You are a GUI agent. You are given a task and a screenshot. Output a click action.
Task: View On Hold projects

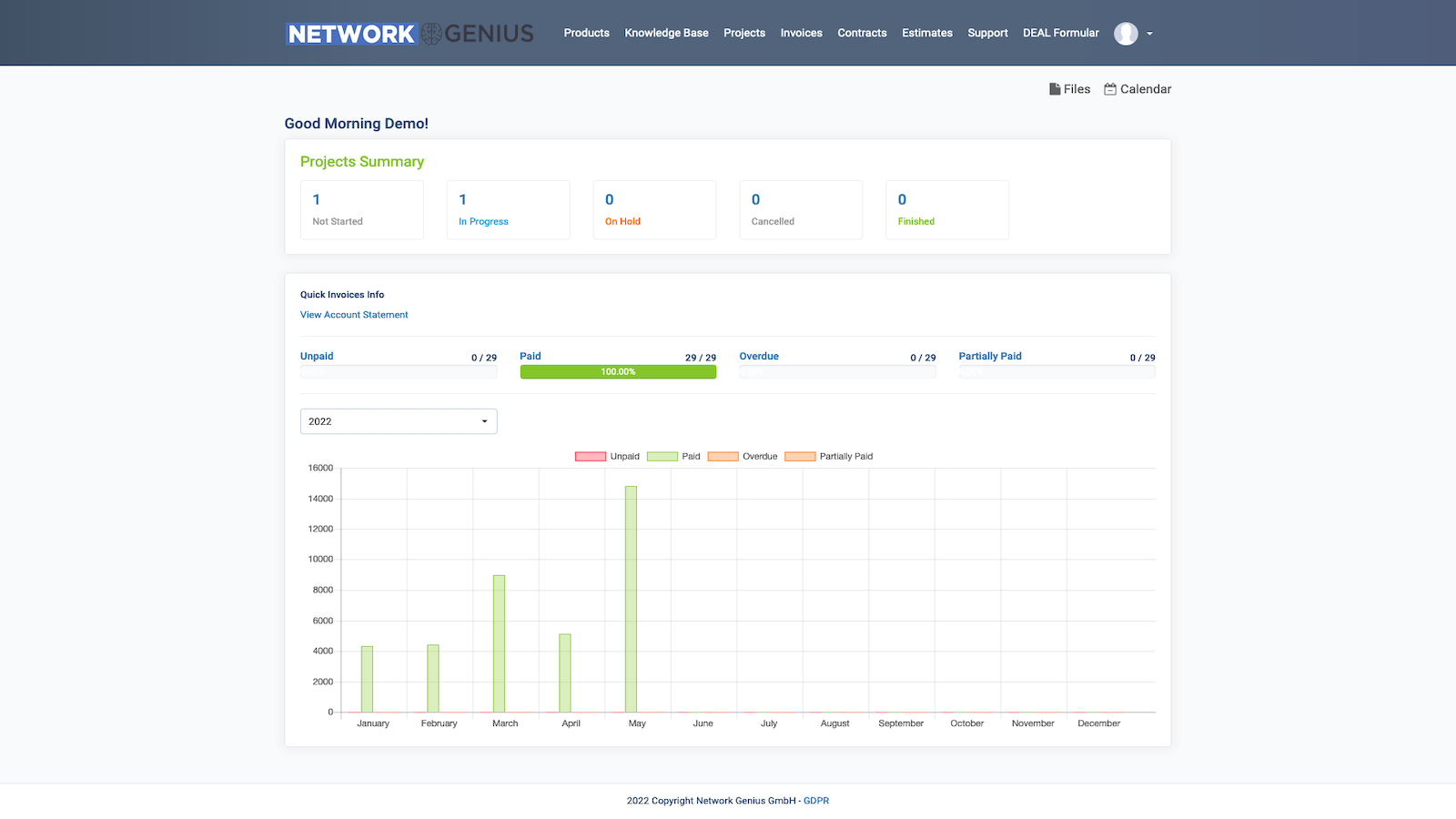tap(654, 210)
